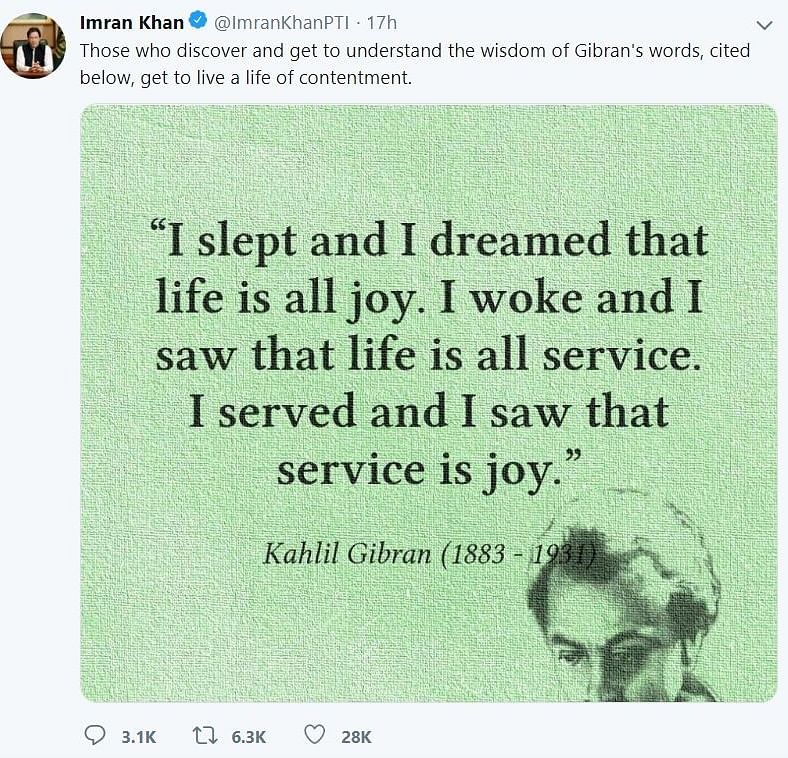Click the 3.1K replies count
788x758 pixels.
[x=139, y=737]
